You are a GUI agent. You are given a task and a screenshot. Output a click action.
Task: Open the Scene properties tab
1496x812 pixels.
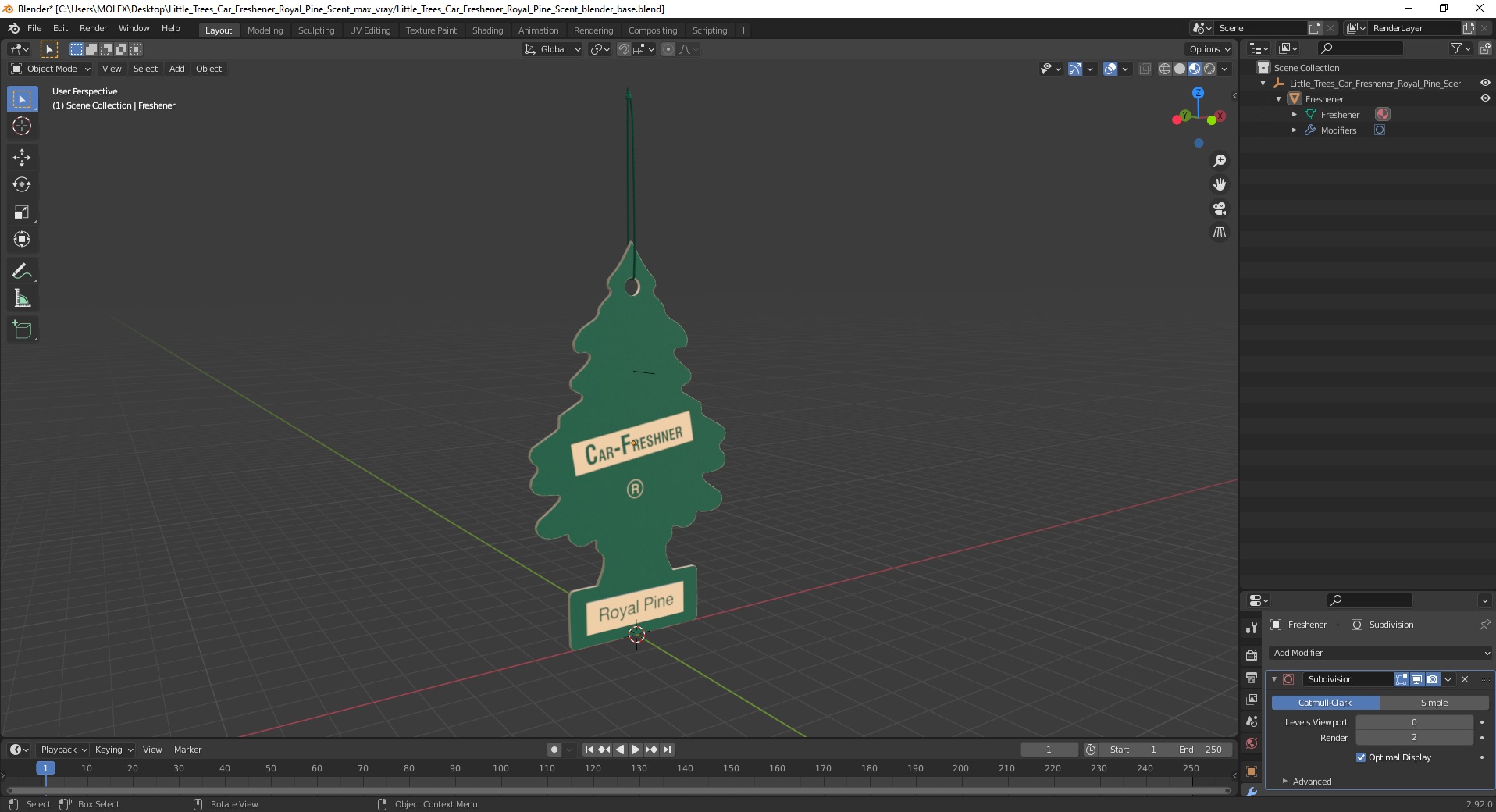click(1252, 721)
